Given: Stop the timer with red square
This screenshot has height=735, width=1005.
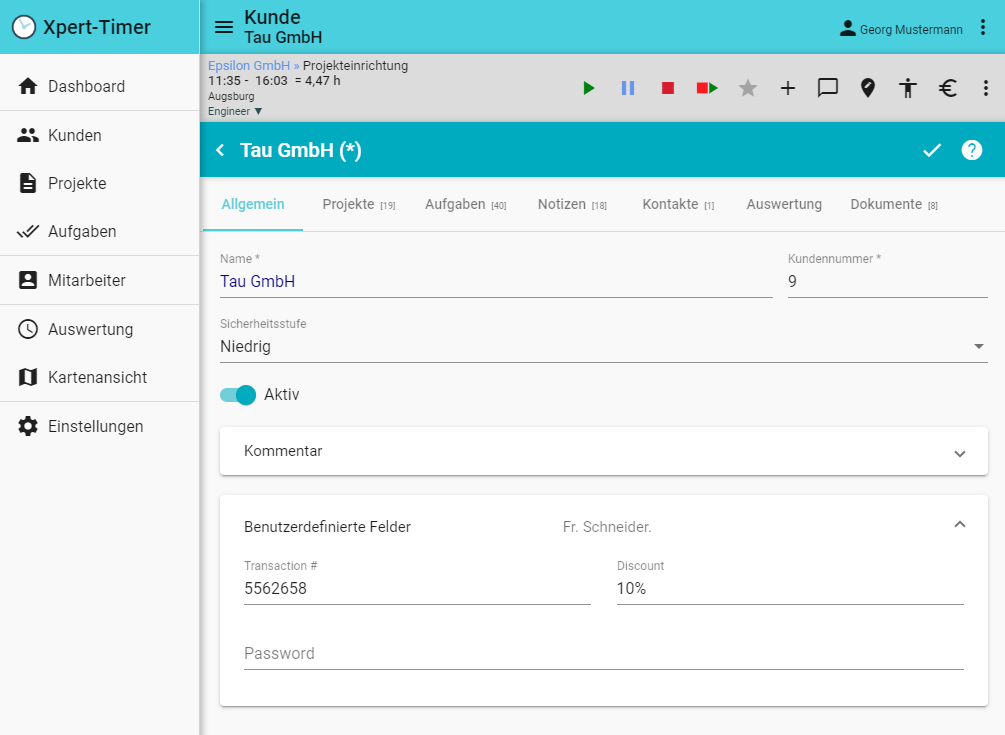Looking at the screenshot, I should 668,88.
